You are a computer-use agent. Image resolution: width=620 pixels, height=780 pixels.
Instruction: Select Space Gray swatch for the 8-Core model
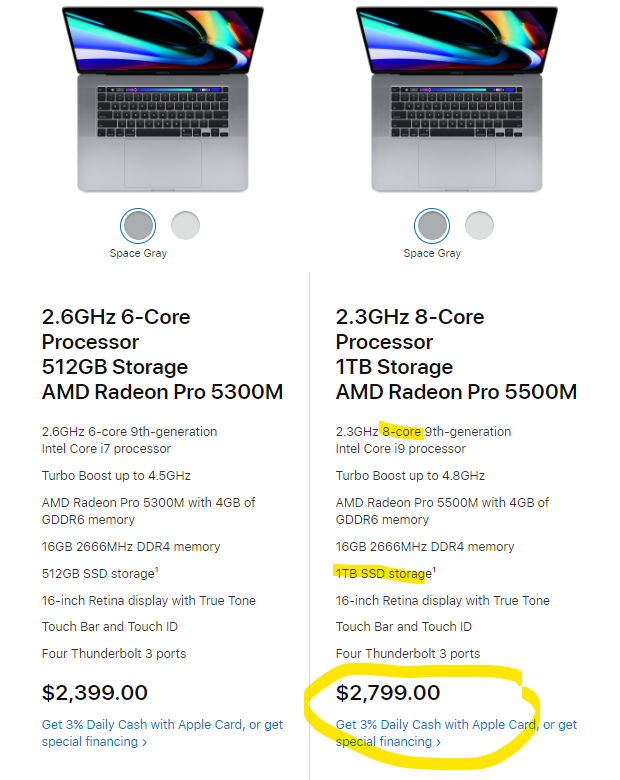(432, 225)
